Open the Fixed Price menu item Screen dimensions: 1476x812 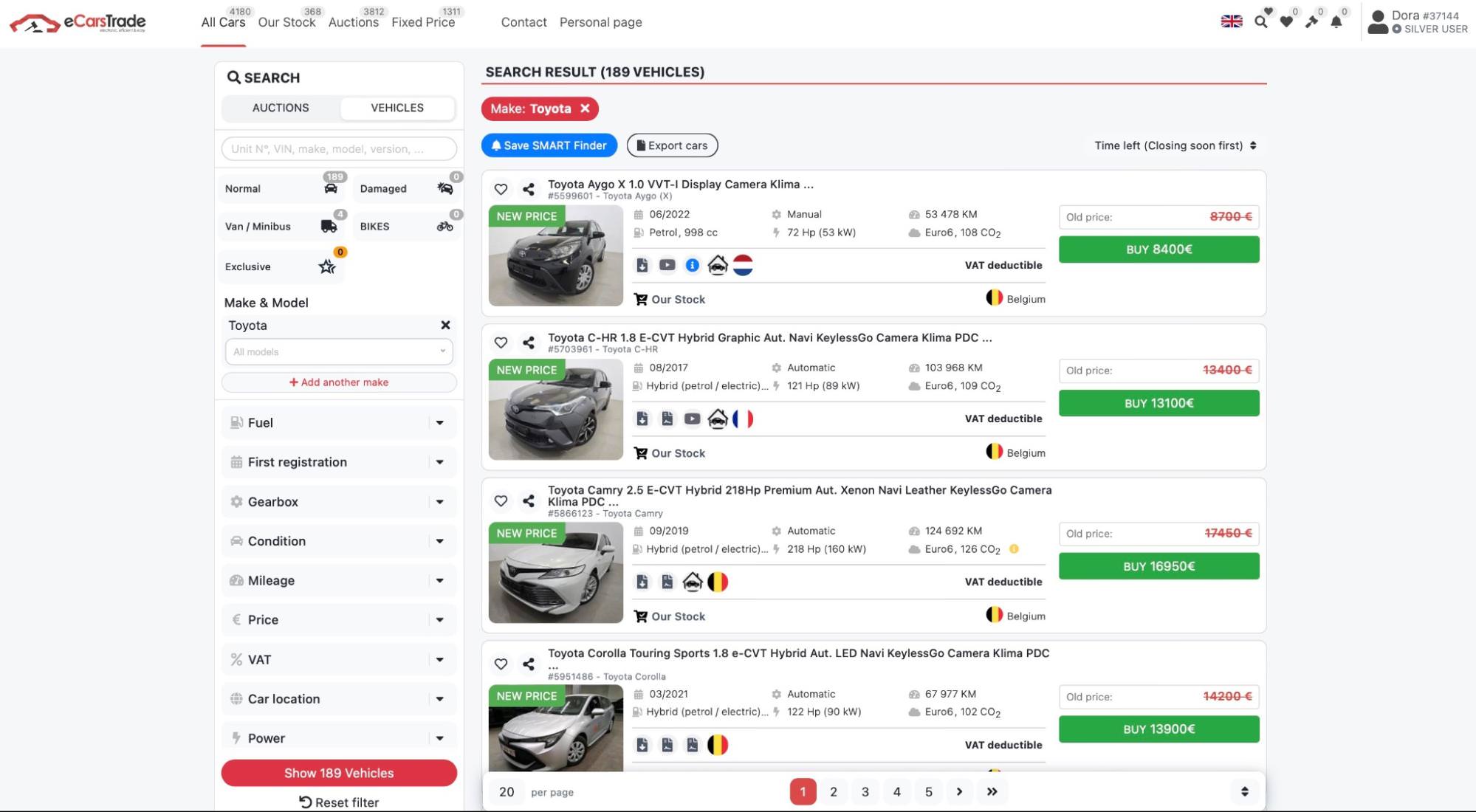pos(423,22)
